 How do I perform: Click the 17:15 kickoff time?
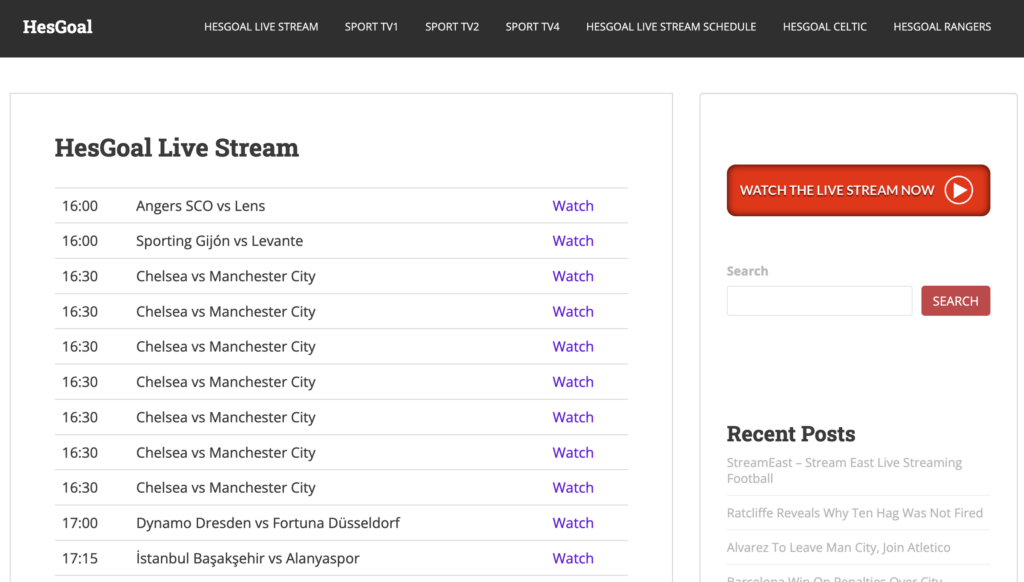(x=80, y=558)
